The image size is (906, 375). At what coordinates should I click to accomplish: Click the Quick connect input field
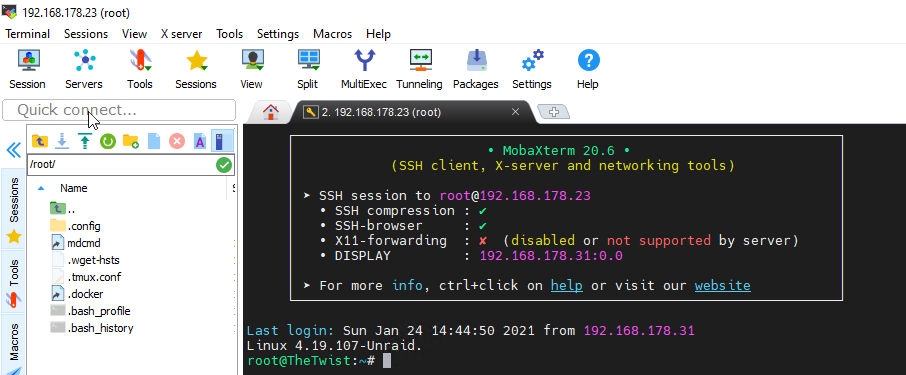tap(119, 110)
